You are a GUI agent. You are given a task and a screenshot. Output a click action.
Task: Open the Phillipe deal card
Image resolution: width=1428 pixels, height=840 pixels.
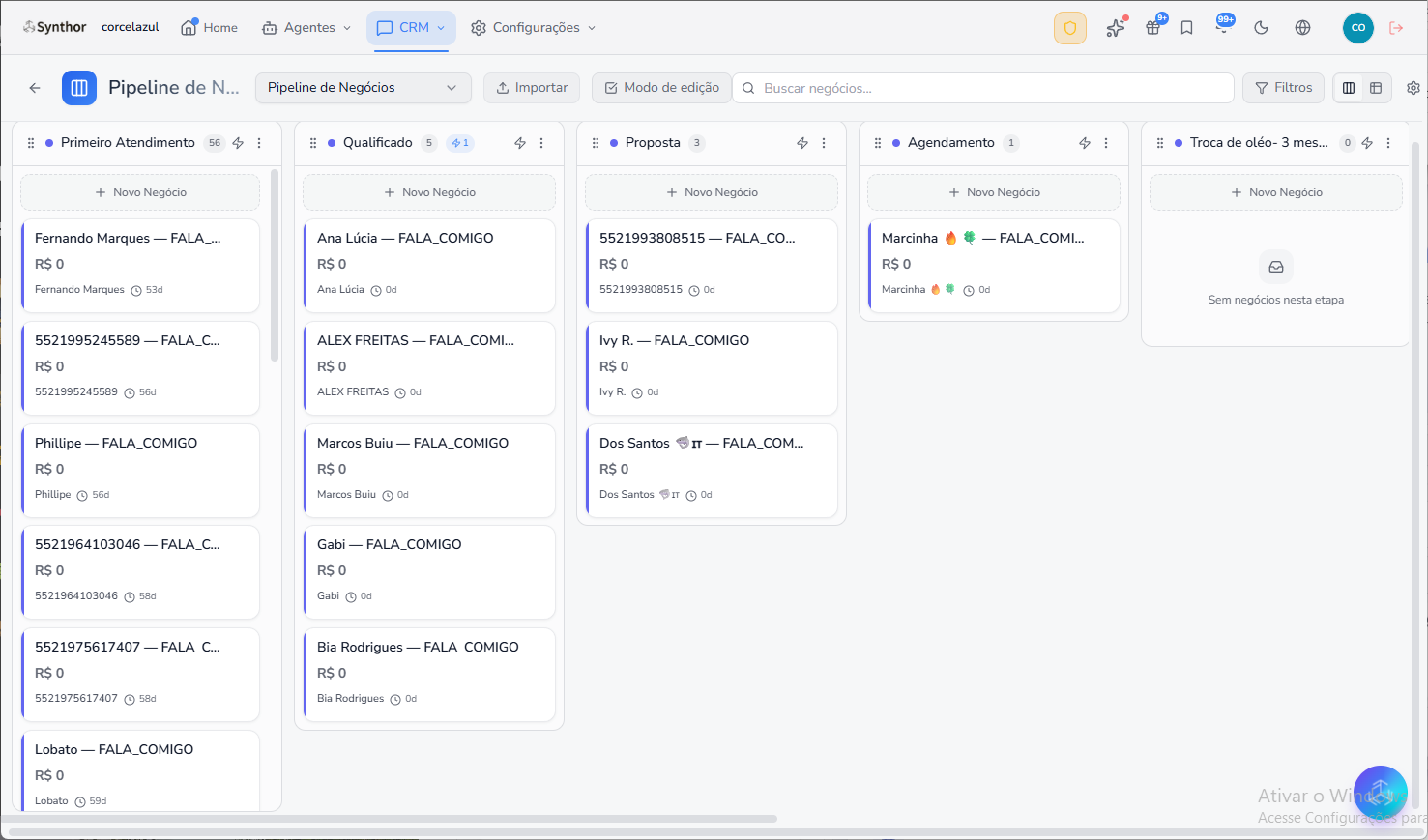click(x=140, y=471)
